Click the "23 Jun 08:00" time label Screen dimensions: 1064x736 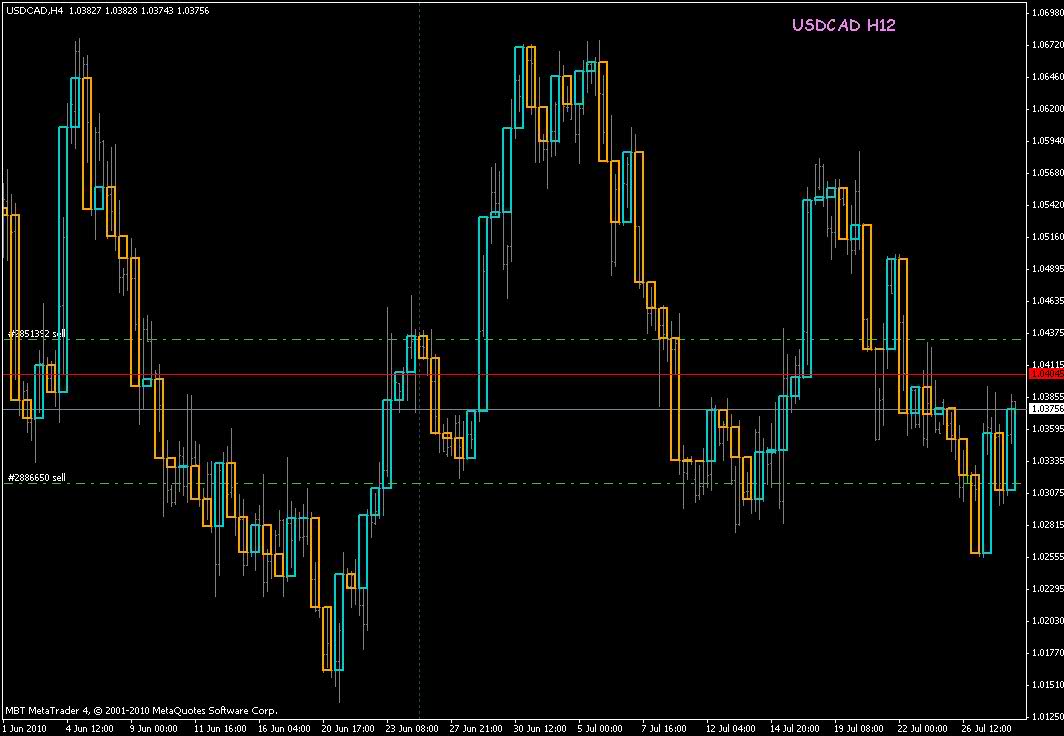pyautogui.click(x=413, y=729)
